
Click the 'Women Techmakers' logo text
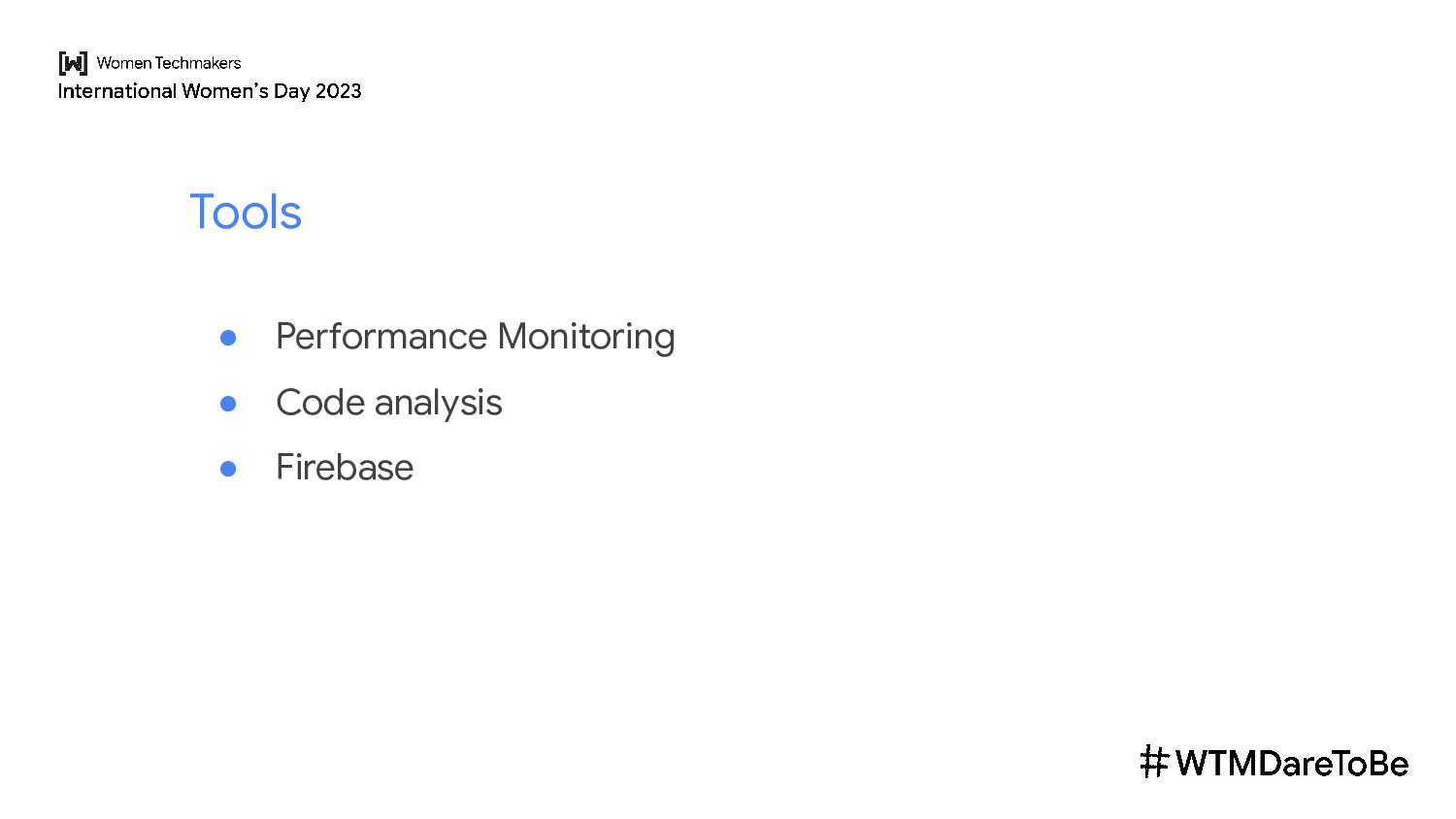169,63
